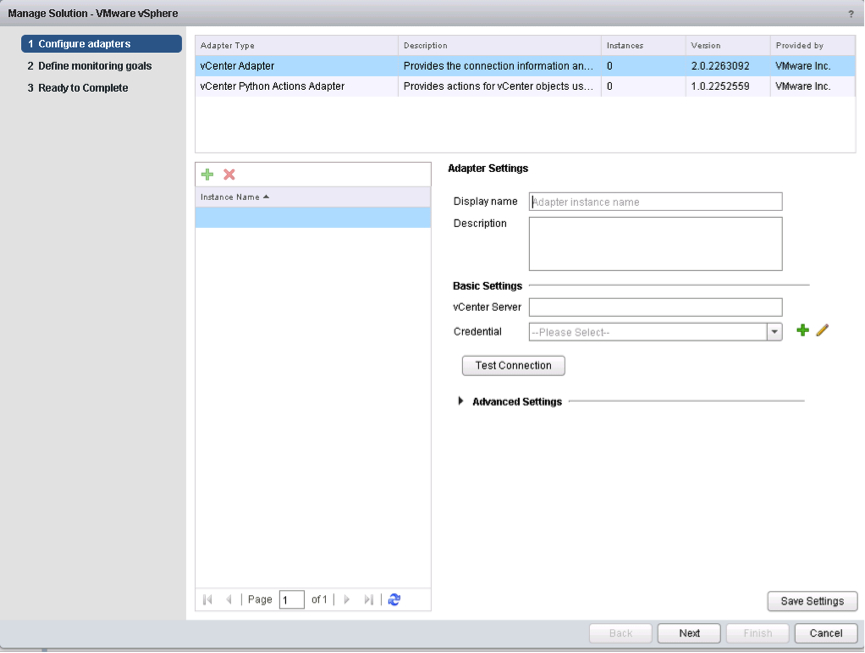The image size is (865, 653).
Task: Focus the vCenter Server text field
Action: click(x=655, y=307)
